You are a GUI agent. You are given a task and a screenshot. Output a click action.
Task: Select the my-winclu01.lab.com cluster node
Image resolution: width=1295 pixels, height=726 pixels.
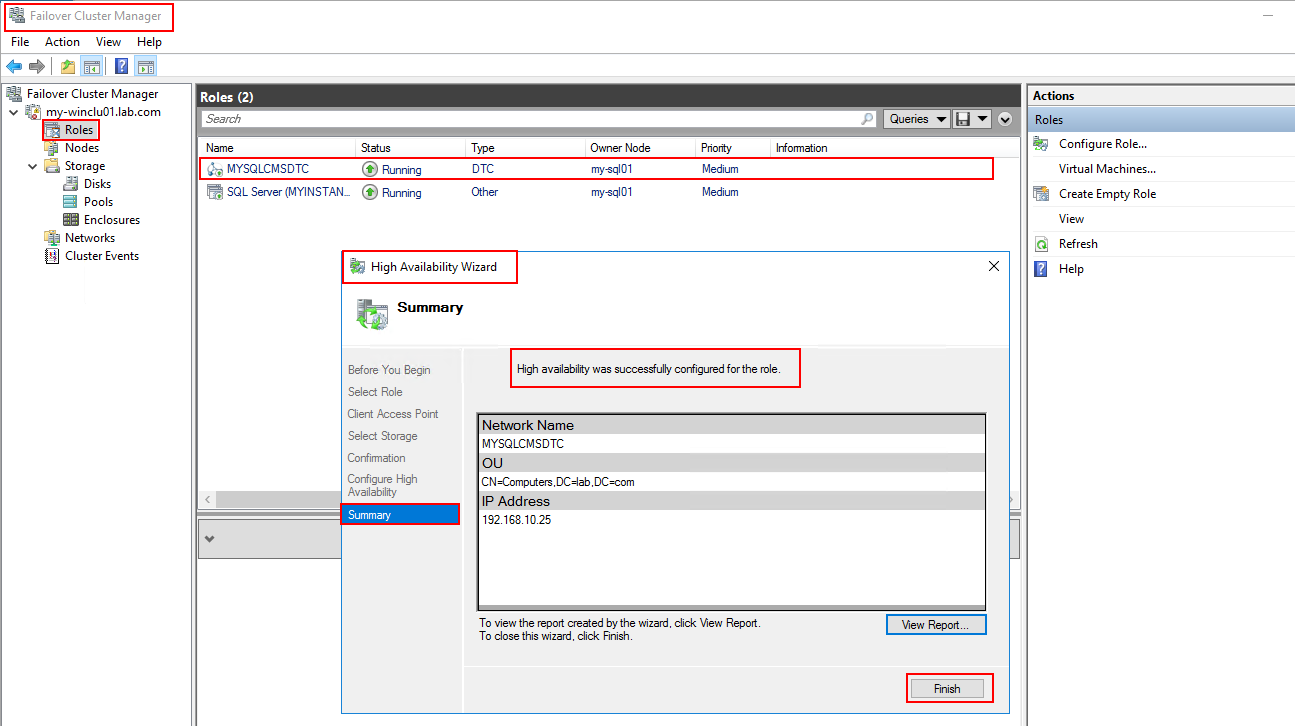[x=103, y=112]
